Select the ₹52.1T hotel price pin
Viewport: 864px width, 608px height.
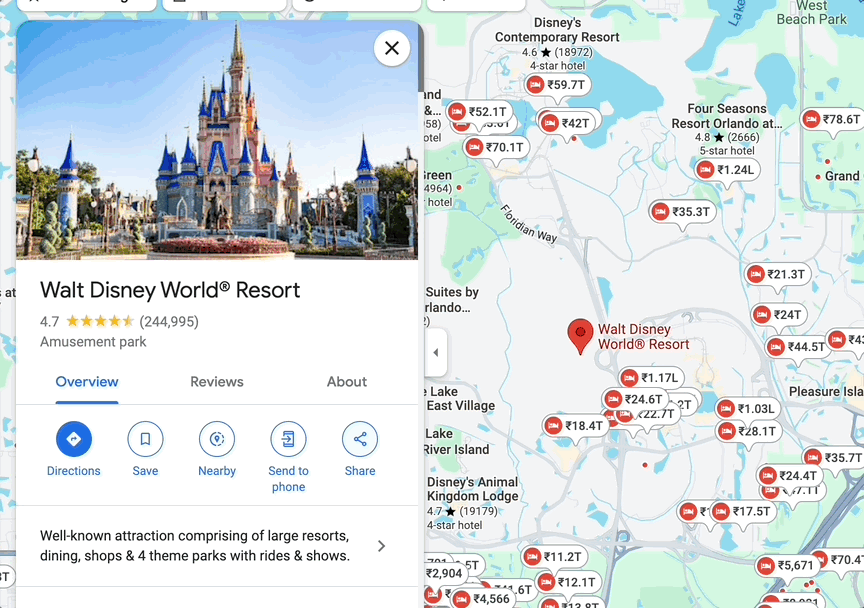tap(479, 112)
